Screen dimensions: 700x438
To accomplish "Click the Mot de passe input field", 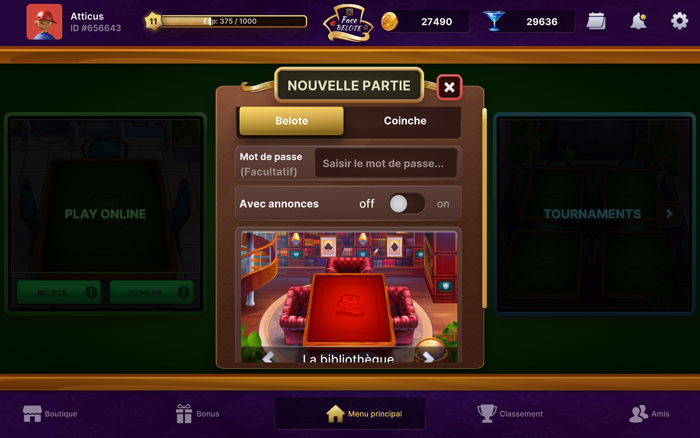I will click(x=386, y=163).
